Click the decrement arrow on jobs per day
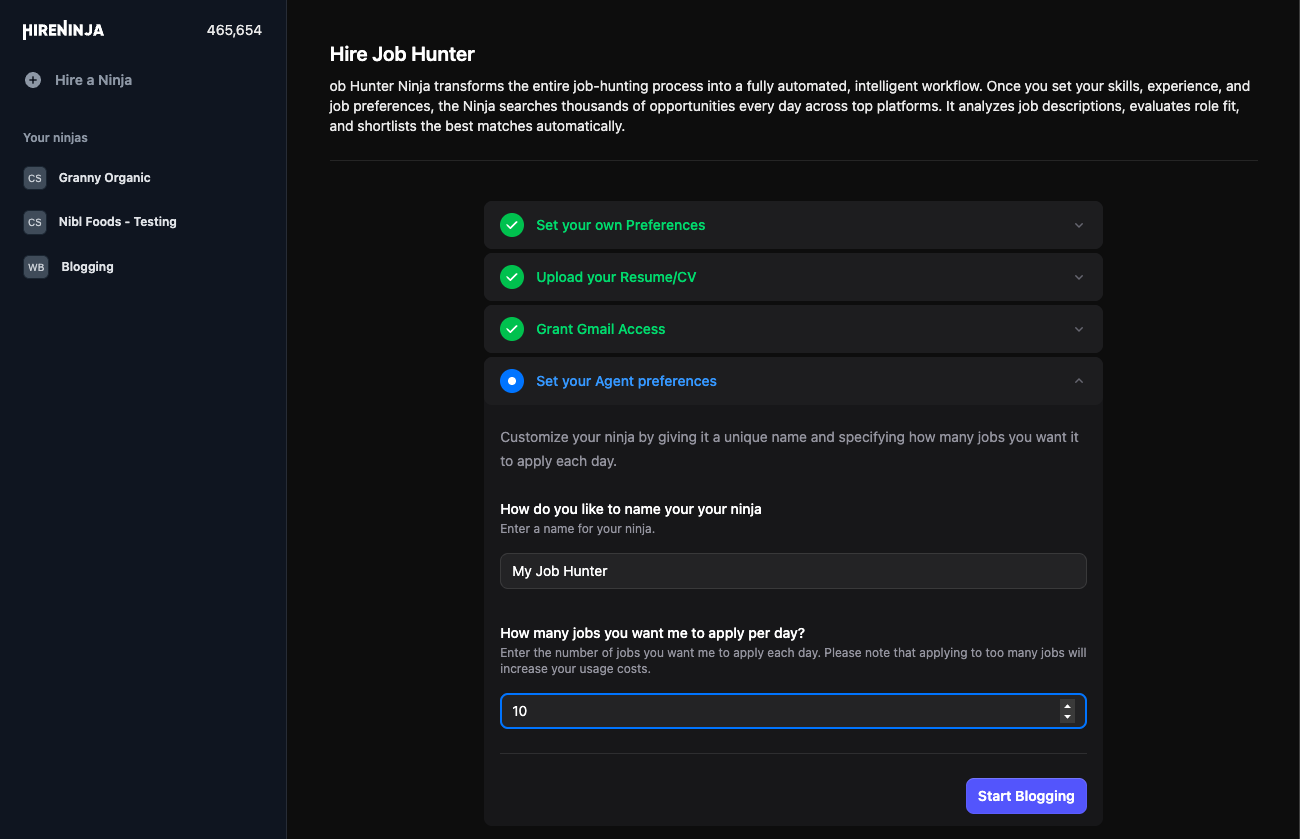 [1068, 716]
